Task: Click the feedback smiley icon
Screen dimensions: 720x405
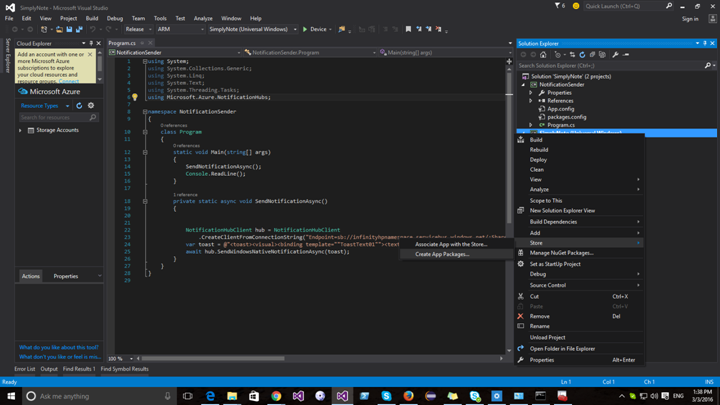Action: click(x=576, y=6)
